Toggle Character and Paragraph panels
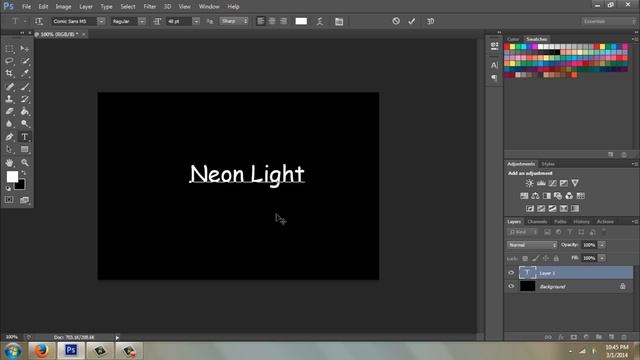640x360 pixels. pos(339,21)
